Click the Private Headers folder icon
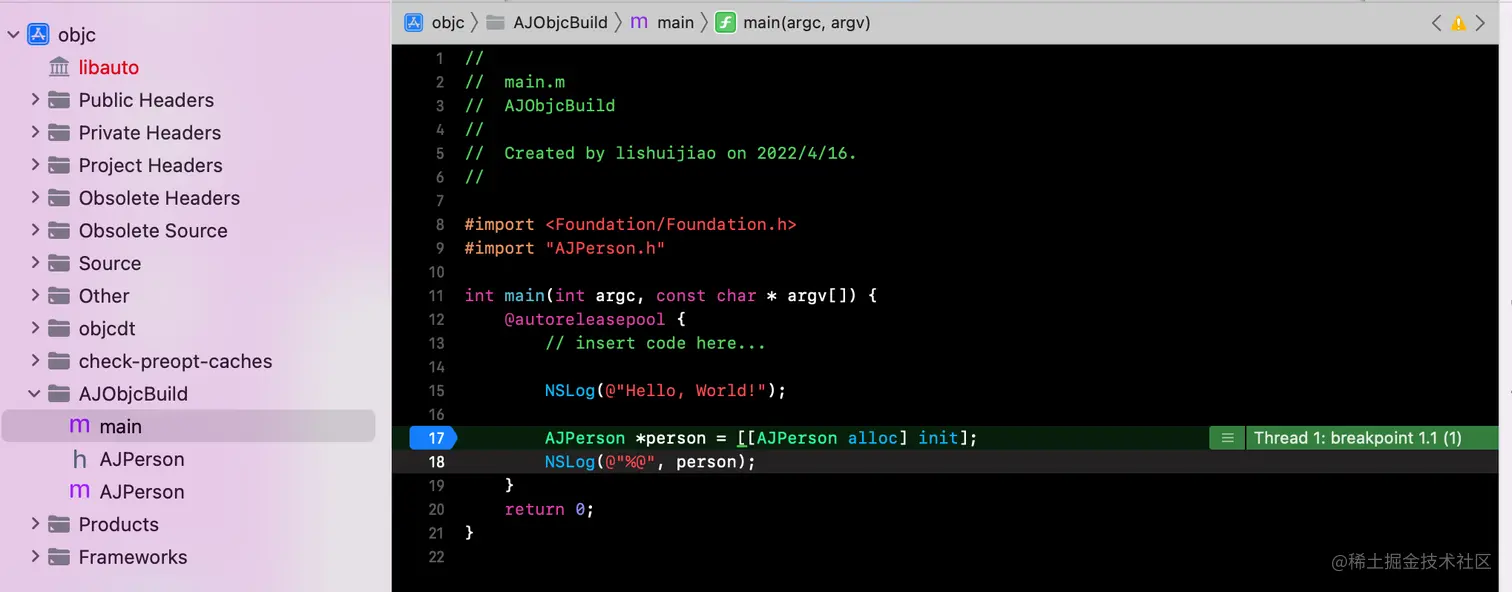1512x592 pixels. pos(60,132)
